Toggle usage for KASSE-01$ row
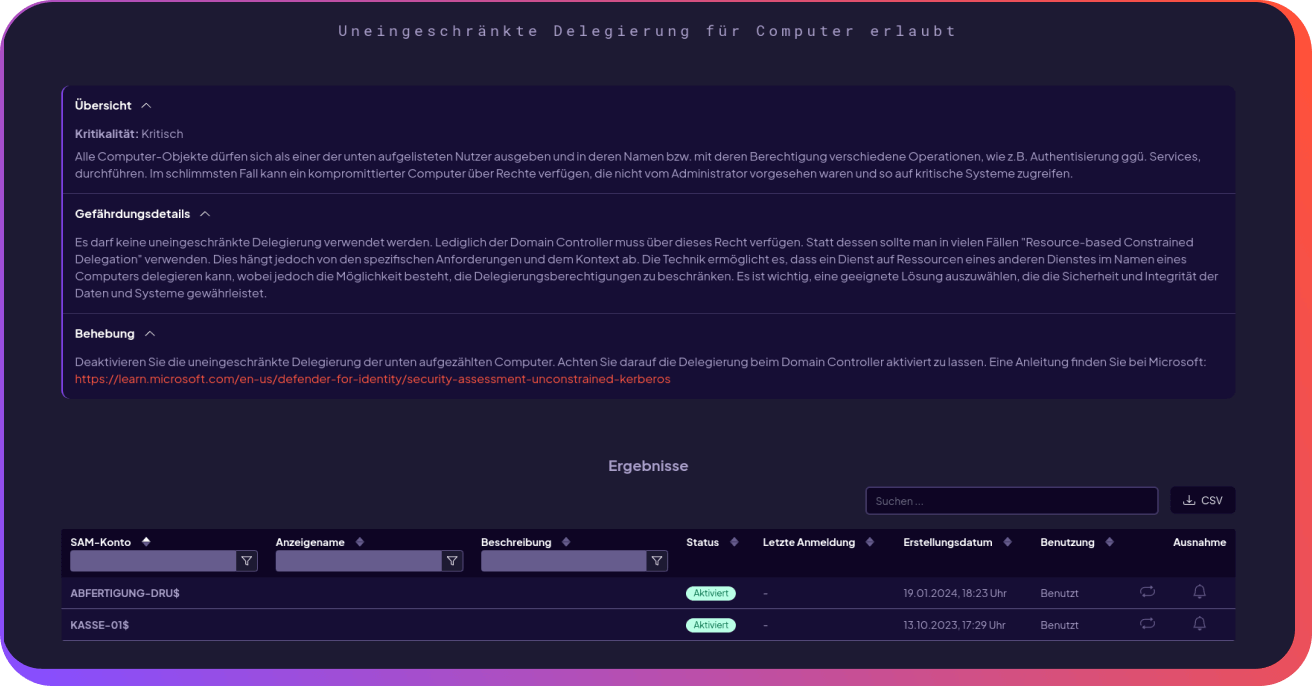The height and width of the screenshot is (686, 1312). pos(1147,624)
